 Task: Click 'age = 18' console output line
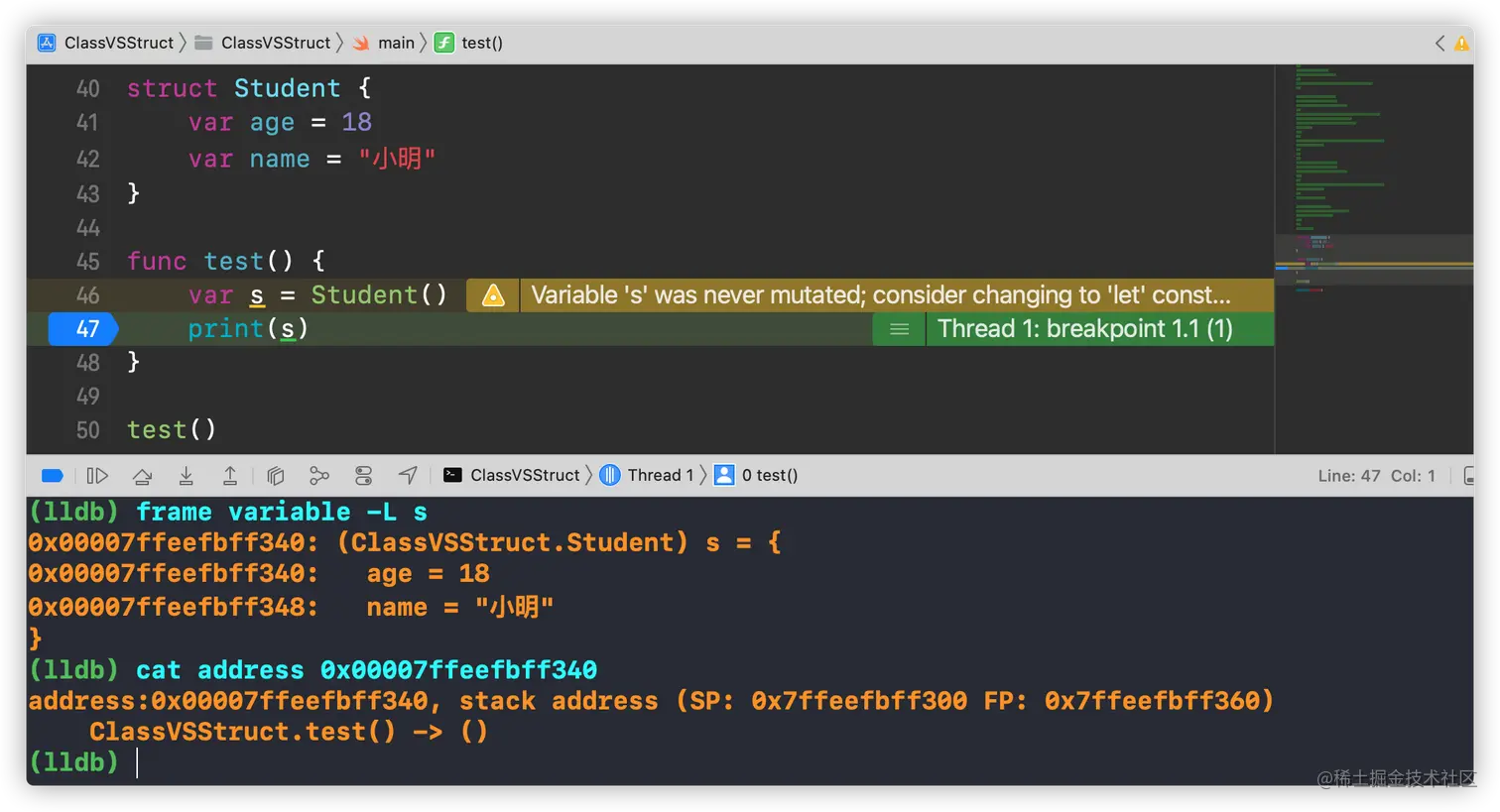(x=428, y=574)
